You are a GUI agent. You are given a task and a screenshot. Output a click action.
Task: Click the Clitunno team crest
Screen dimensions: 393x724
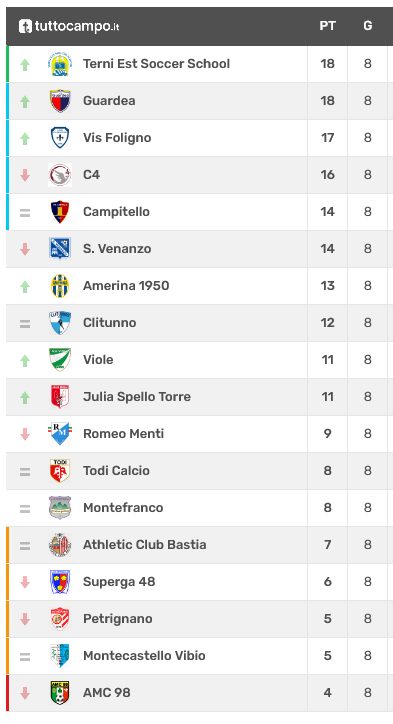point(60,323)
